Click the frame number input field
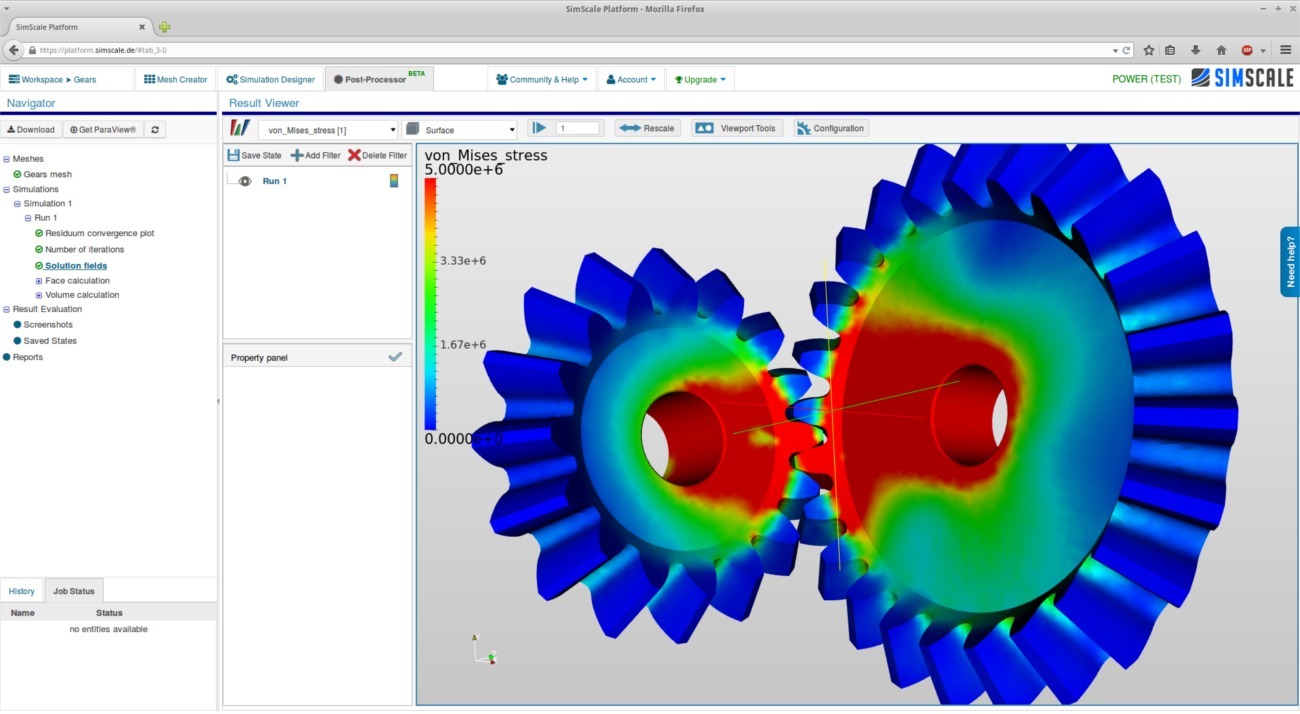Screen dimensions: 1300x714 pyautogui.click(x=577, y=128)
